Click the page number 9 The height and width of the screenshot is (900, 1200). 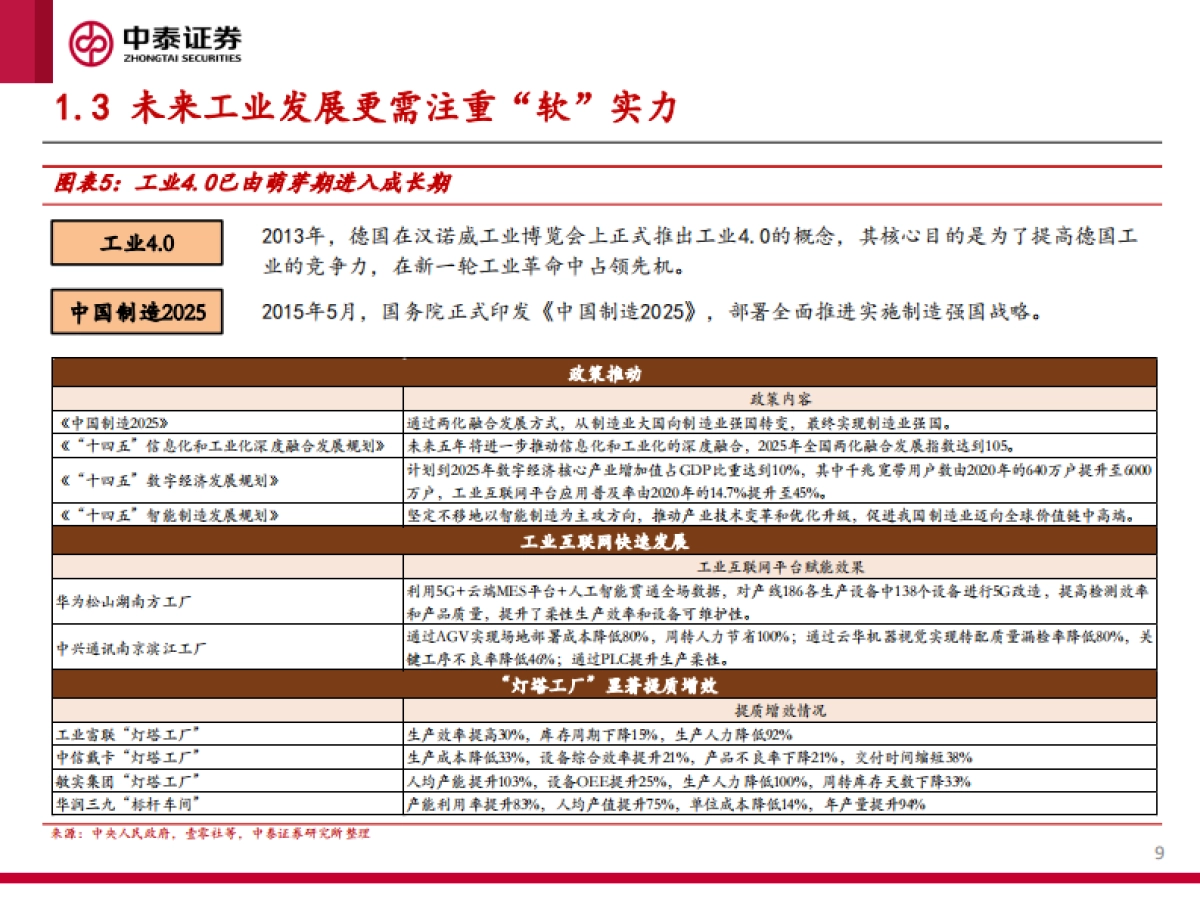pyautogui.click(x=1159, y=854)
